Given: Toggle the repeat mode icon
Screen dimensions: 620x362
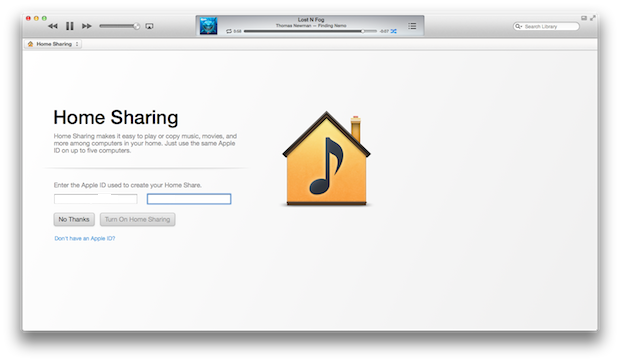Looking at the screenshot, I should 229,31.
